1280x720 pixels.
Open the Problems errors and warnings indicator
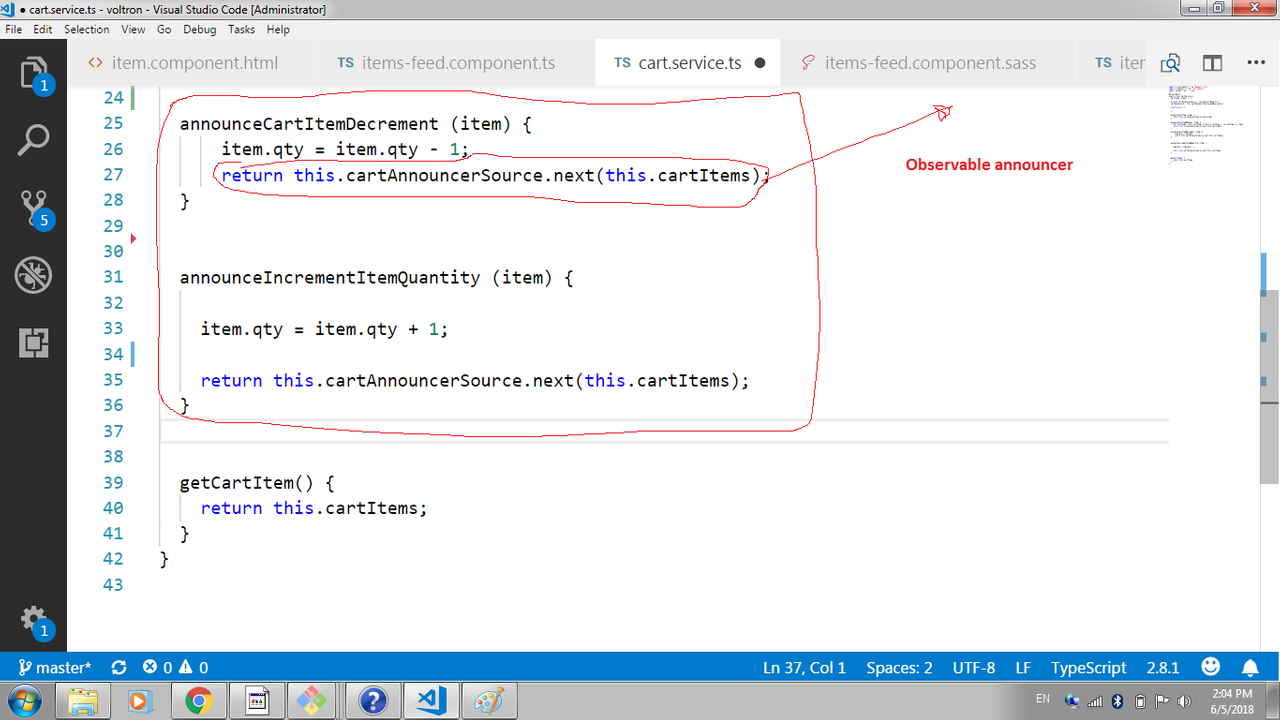pyautogui.click(x=175, y=667)
